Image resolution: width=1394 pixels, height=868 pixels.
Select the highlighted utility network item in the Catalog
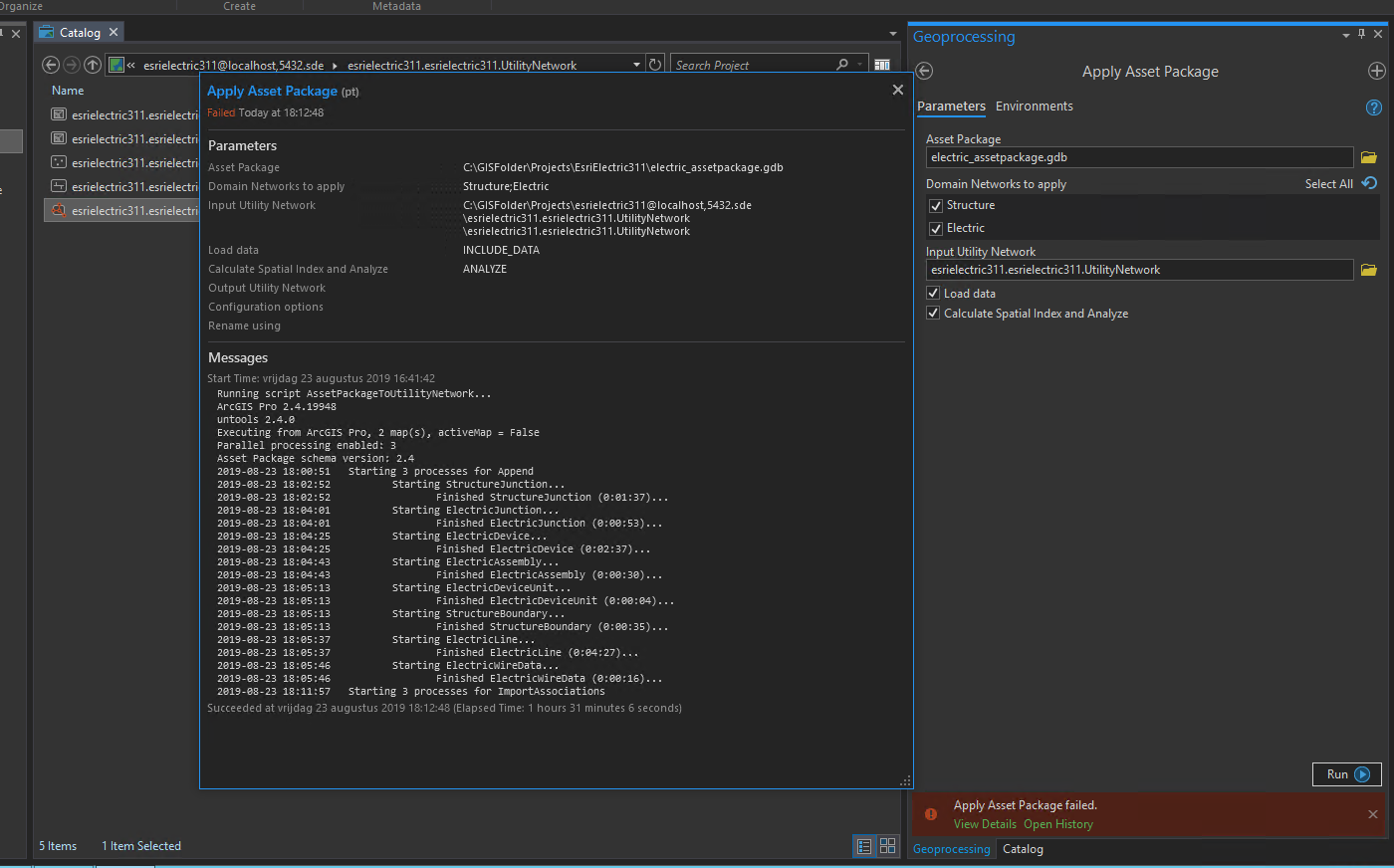(x=122, y=210)
